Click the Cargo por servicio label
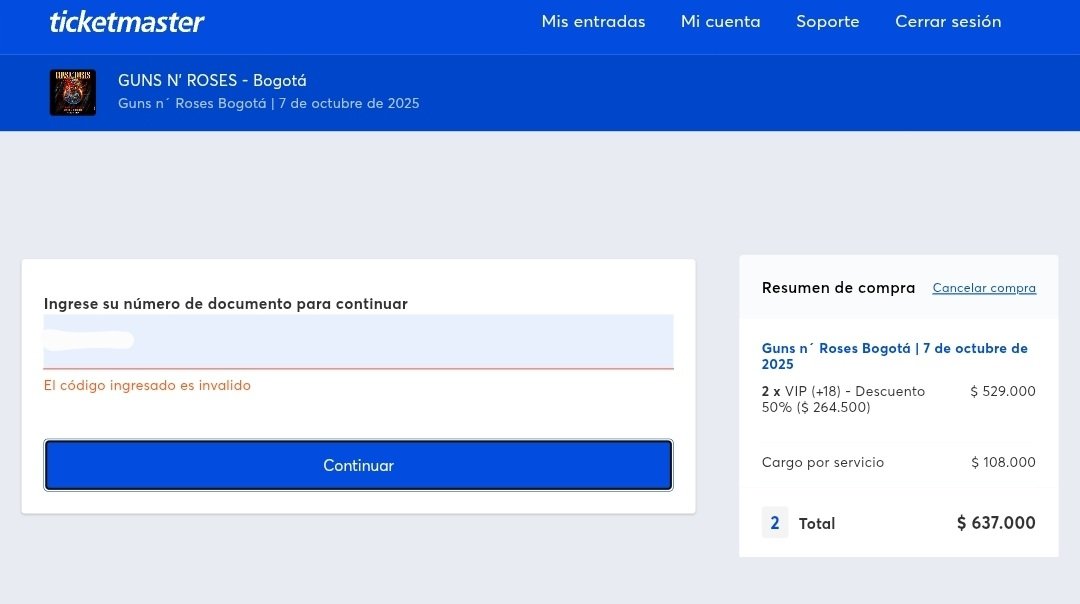Screen dimensions: 1080x604 point(822,462)
